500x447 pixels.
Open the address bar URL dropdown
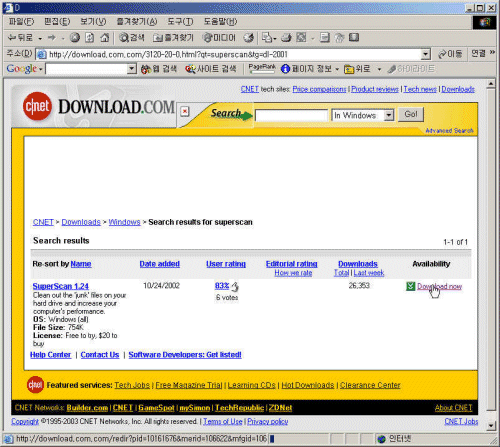pyautogui.click(x=425, y=54)
